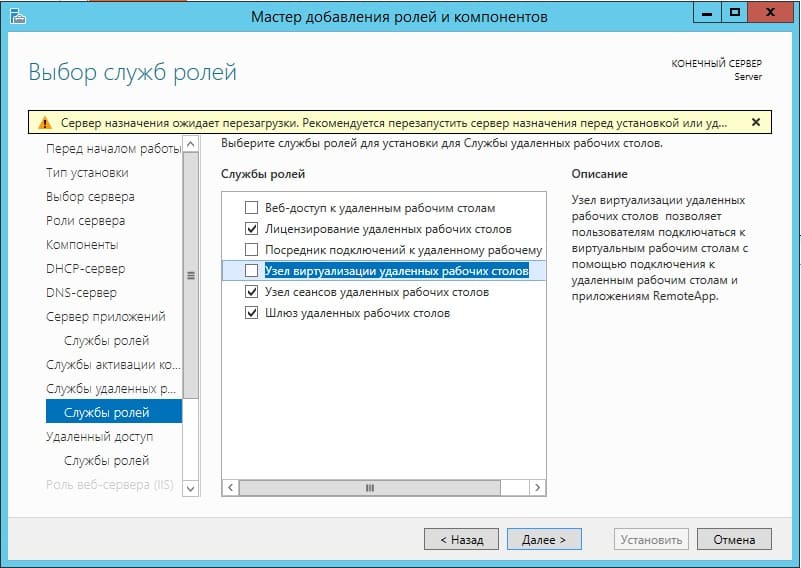
Task: Click Роль веб-сервера (IIS) step
Action: (110, 485)
